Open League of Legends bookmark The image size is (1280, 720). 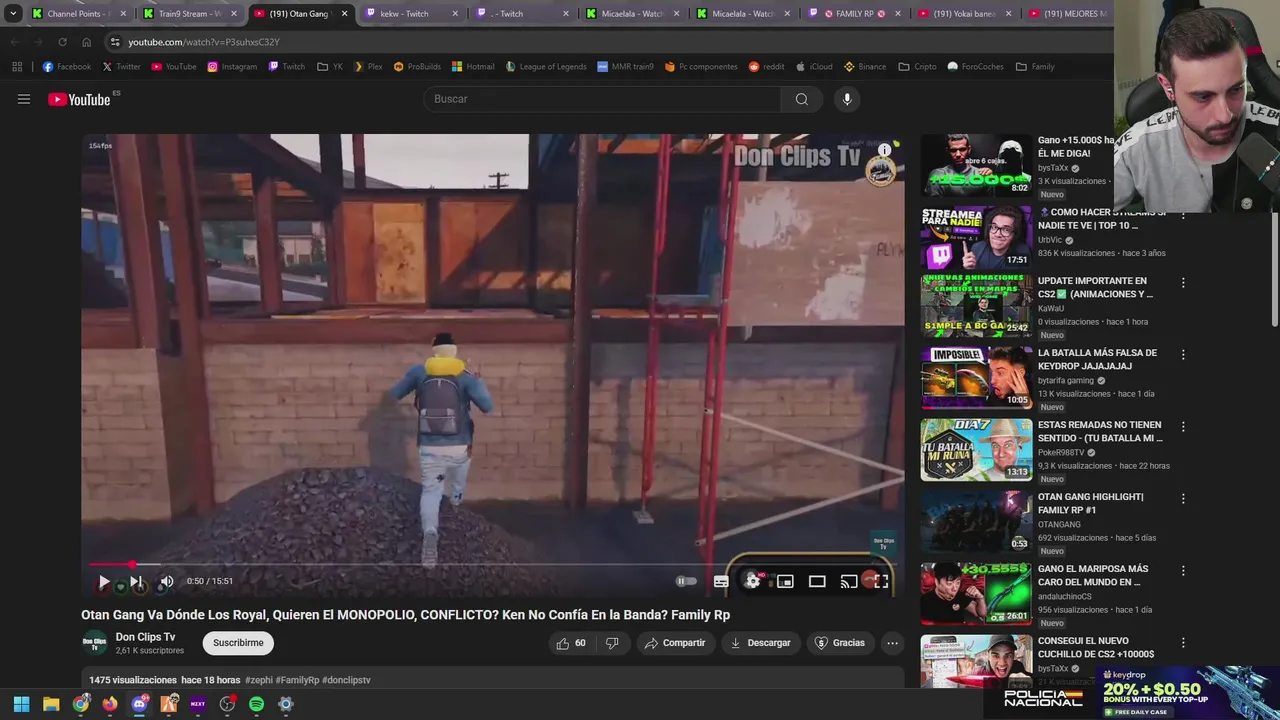click(x=546, y=67)
